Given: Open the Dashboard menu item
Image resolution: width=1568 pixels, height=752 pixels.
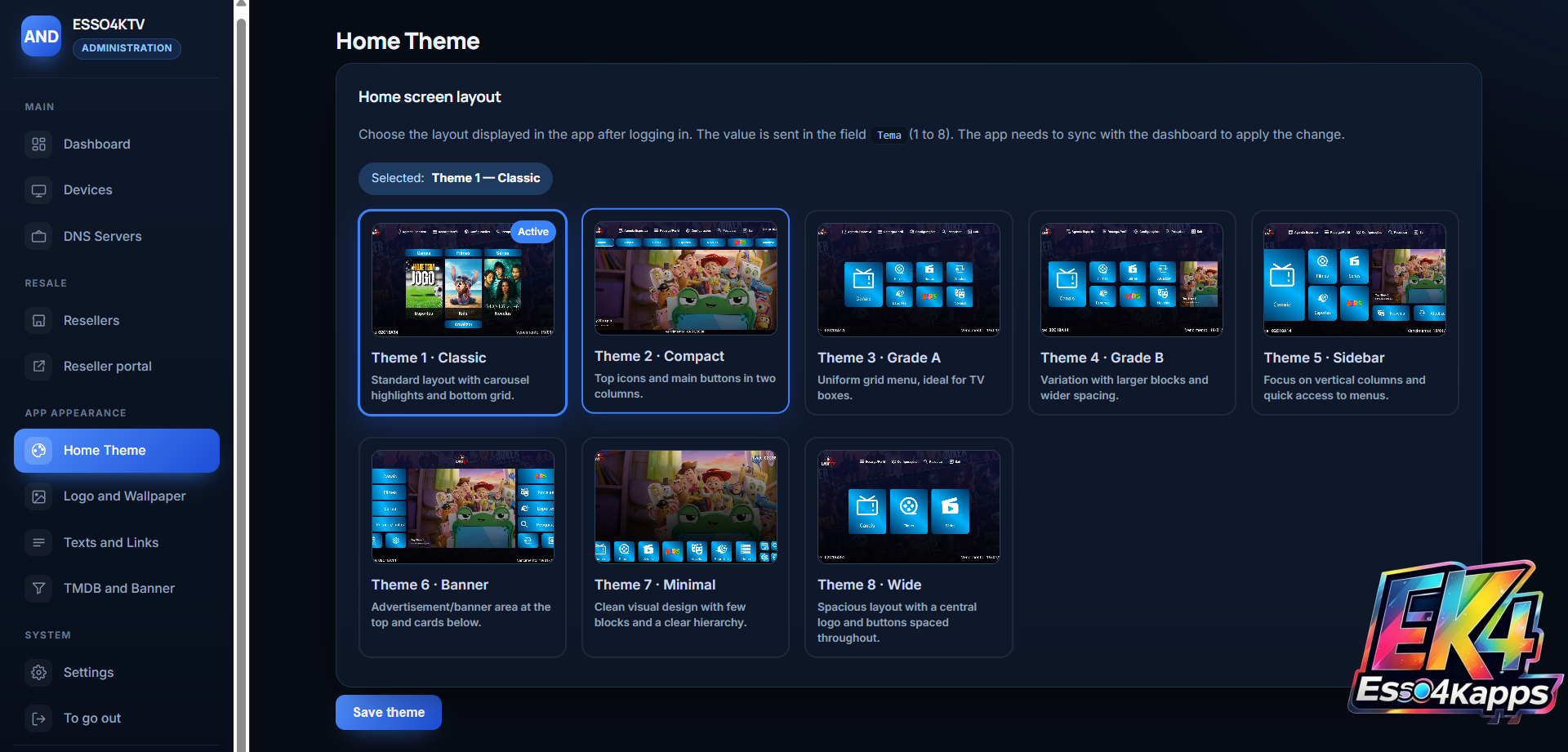Looking at the screenshot, I should pos(117,145).
